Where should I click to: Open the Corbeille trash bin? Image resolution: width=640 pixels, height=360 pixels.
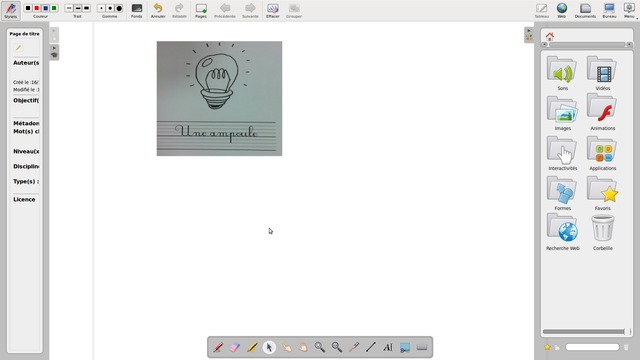coord(602,233)
